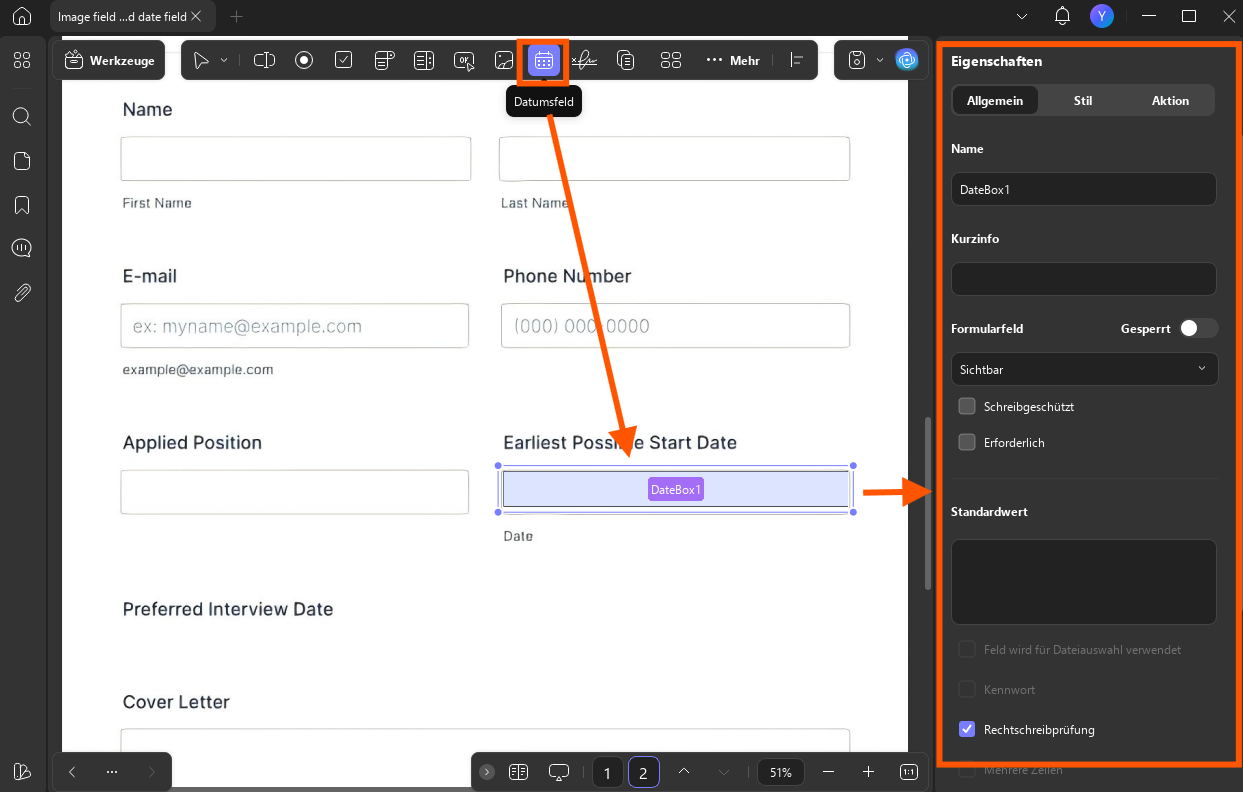1243x792 pixels.
Task: Open the bookmarks panel in sidebar
Action: click(22, 205)
